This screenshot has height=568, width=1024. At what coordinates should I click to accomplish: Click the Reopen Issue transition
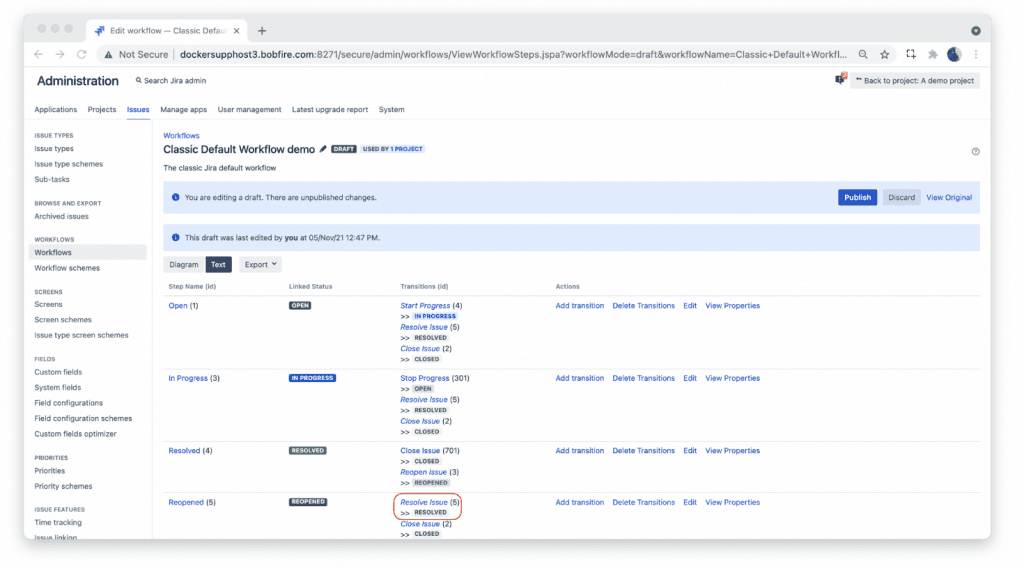[423, 472]
